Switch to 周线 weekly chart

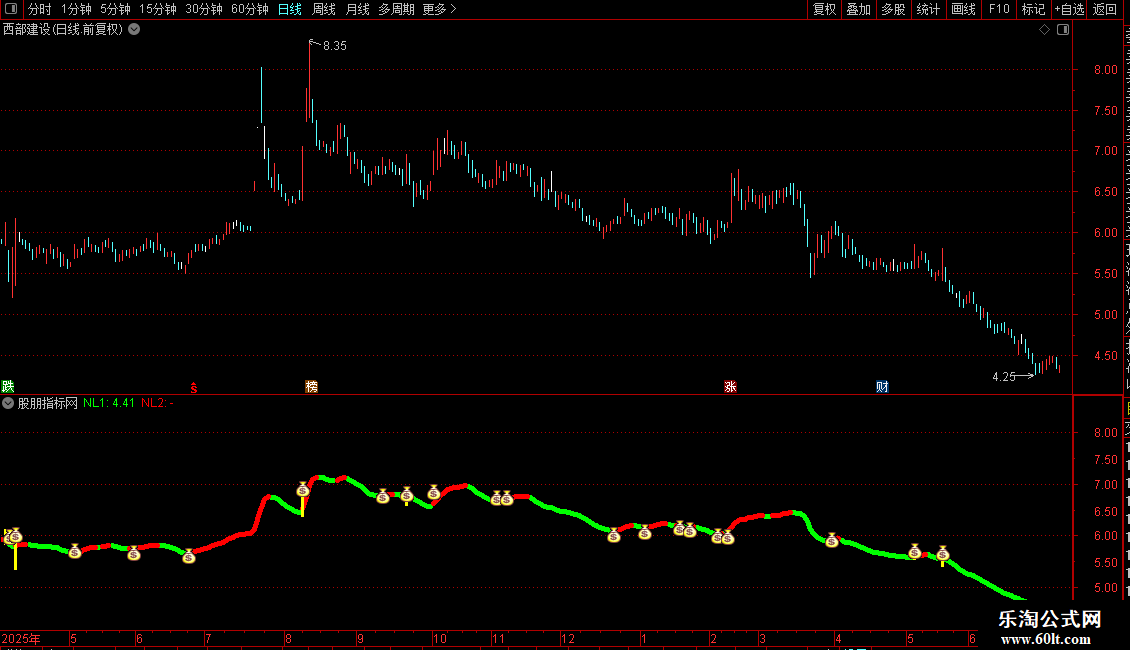pyautogui.click(x=324, y=9)
